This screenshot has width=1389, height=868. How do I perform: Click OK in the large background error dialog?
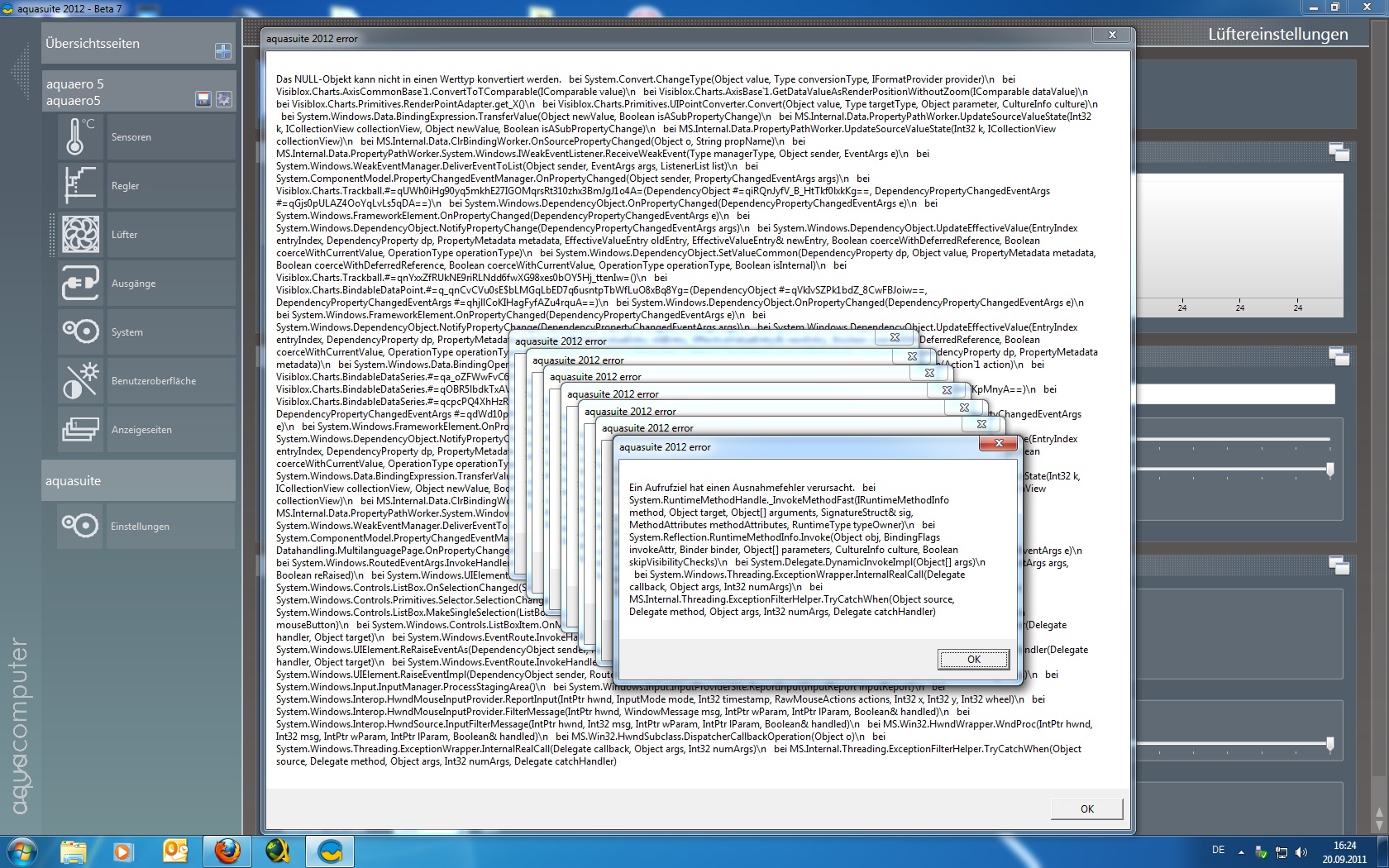click(x=1086, y=808)
